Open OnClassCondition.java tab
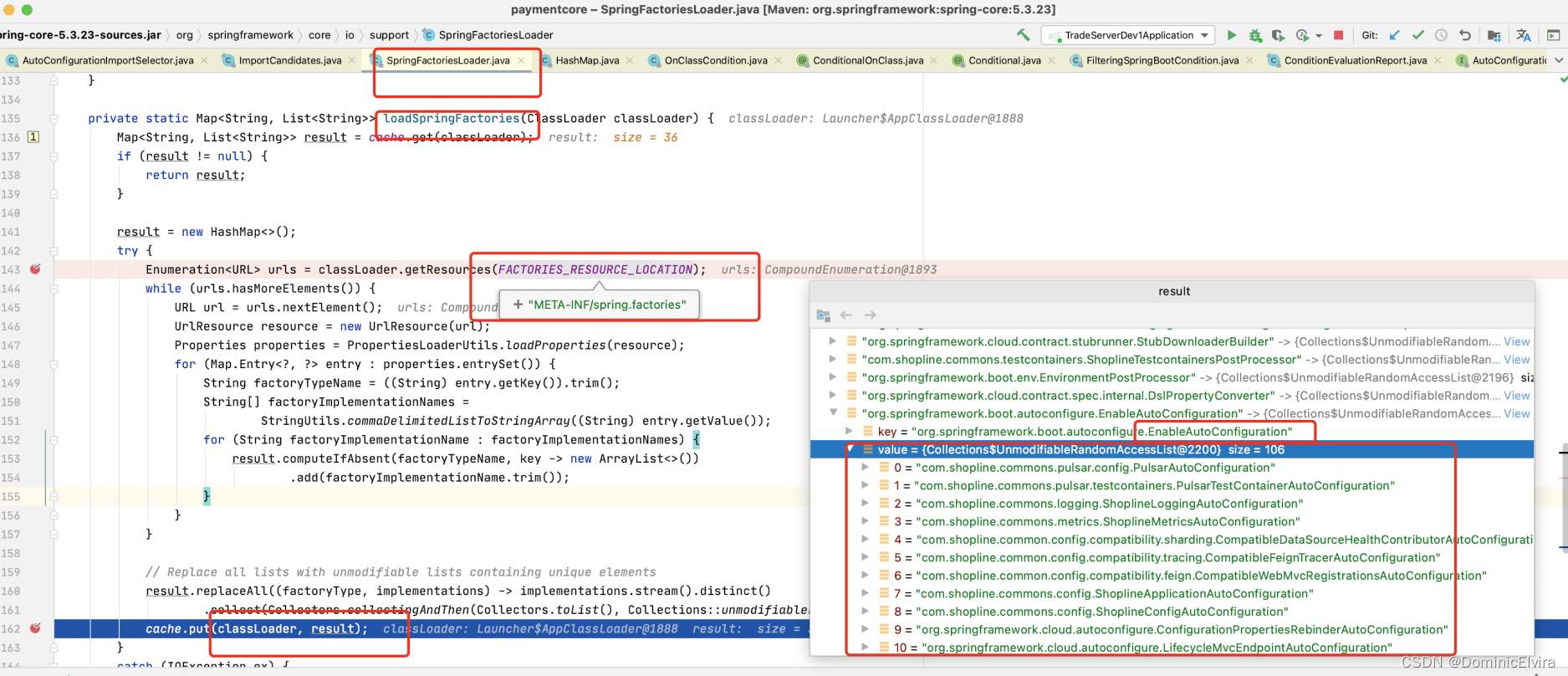Viewport: 1568px width, 676px height. point(716,60)
